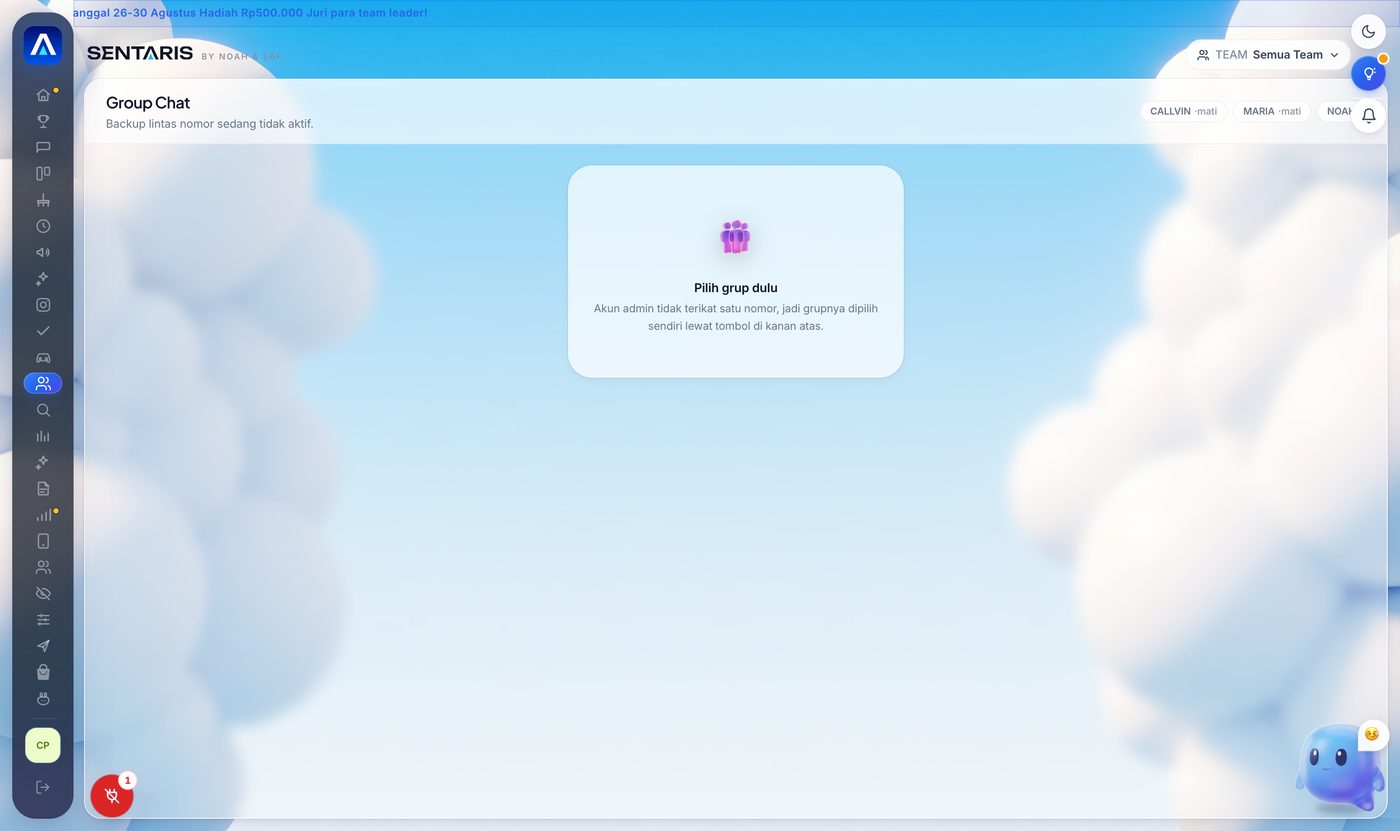This screenshot has height=831, width=1400.
Task: Open the sliders settings icon
Action: 43,620
